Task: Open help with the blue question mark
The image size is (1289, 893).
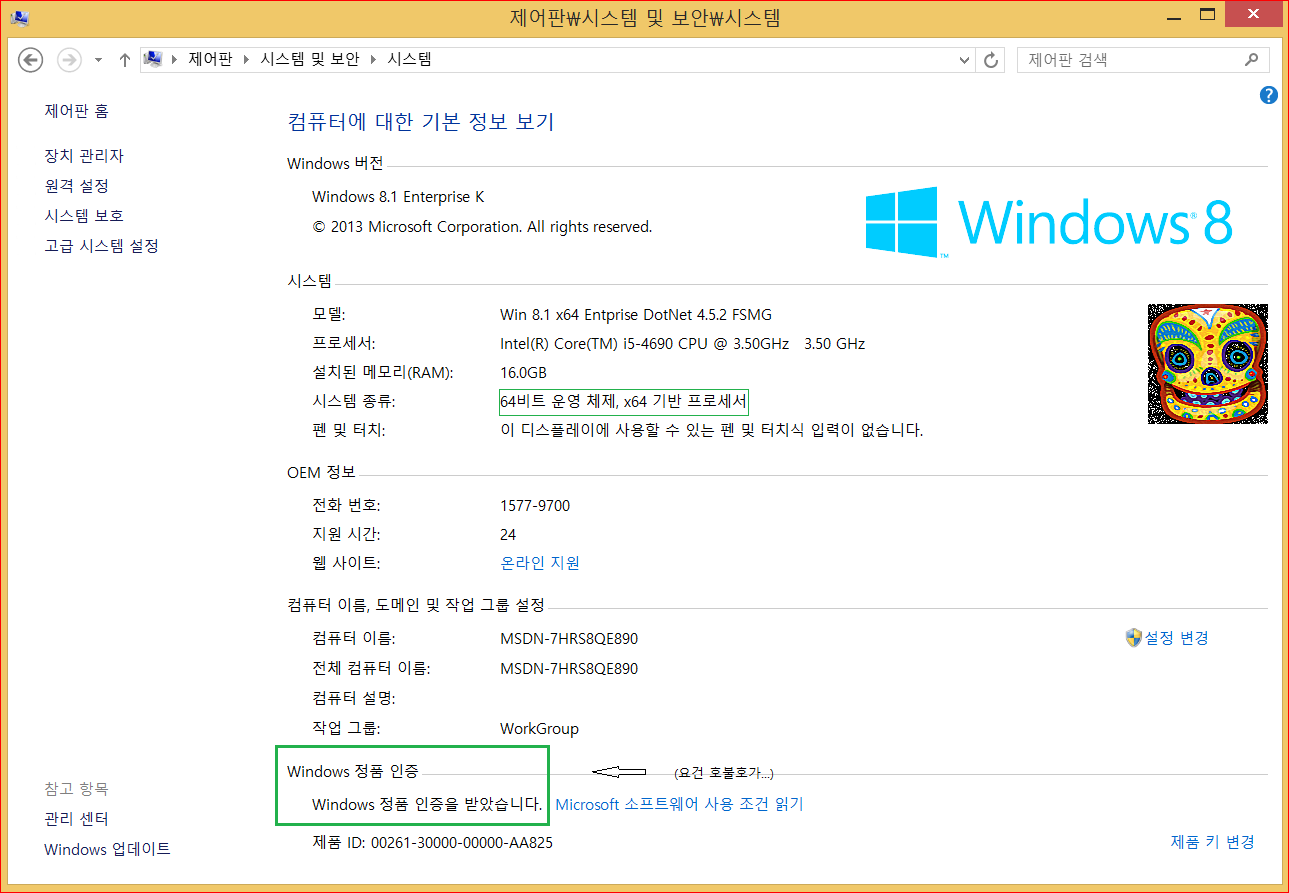Action: pyautogui.click(x=1269, y=95)
